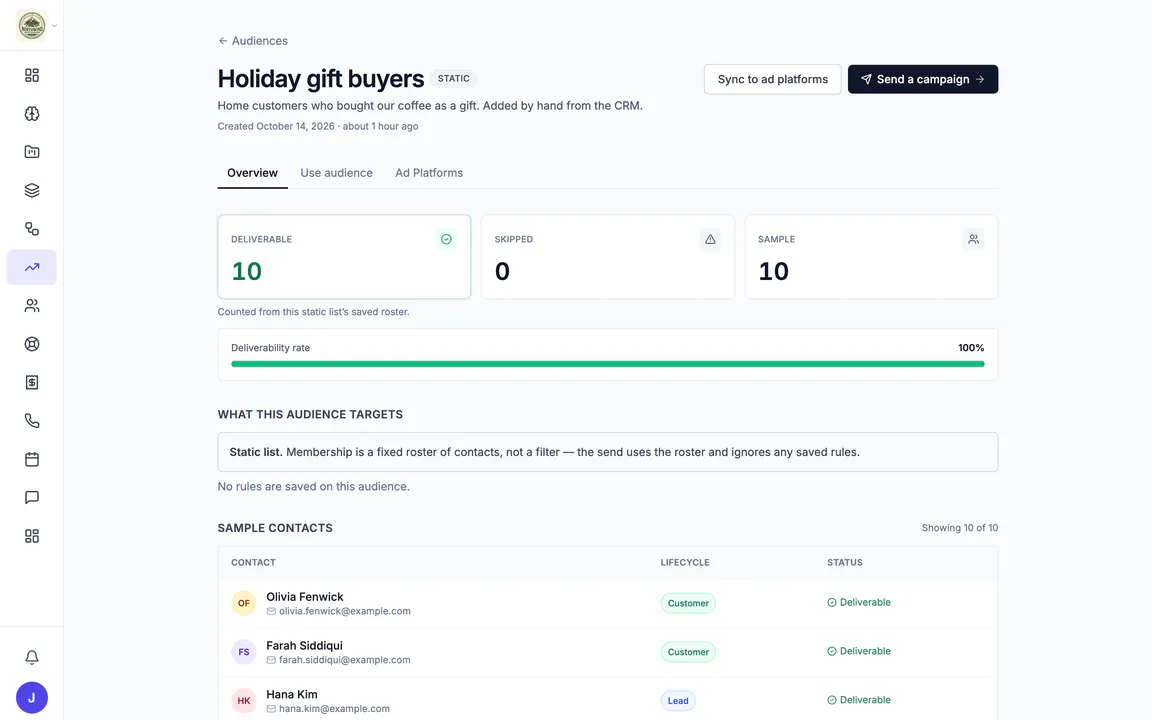
Task: Click Olivia Fenwick's Customer badge
Action: click(x=688, y=603)
